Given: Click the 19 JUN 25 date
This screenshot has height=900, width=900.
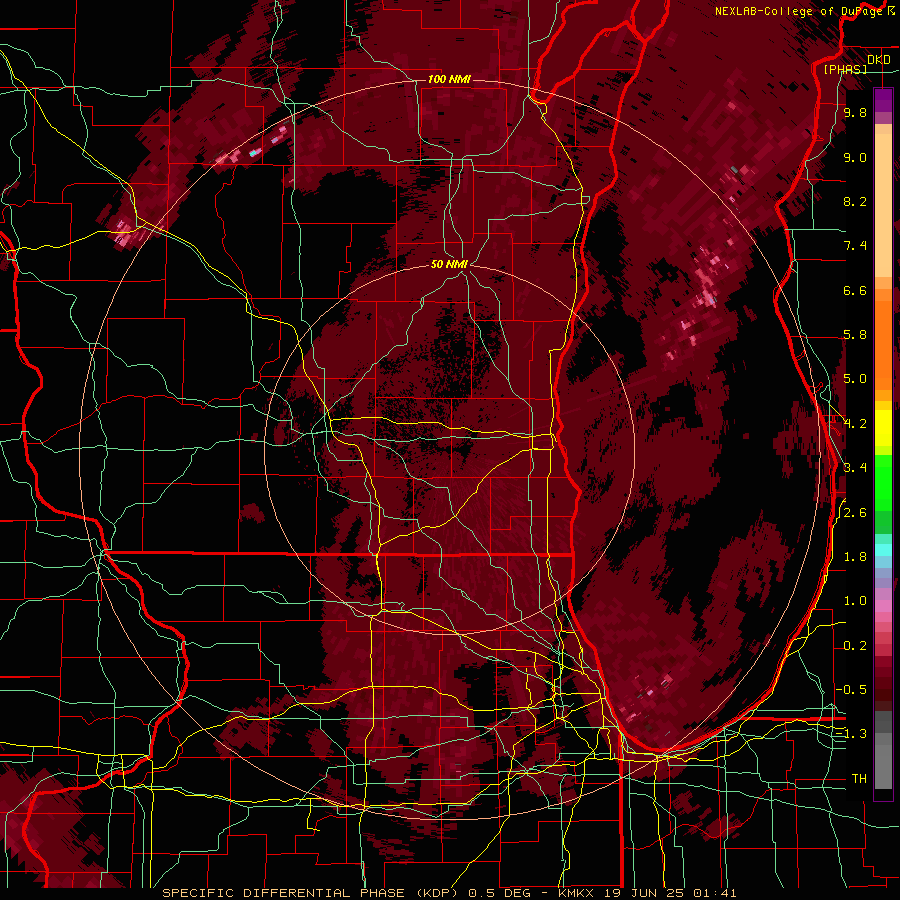Looking at the screenshot, I should (645, 893).
